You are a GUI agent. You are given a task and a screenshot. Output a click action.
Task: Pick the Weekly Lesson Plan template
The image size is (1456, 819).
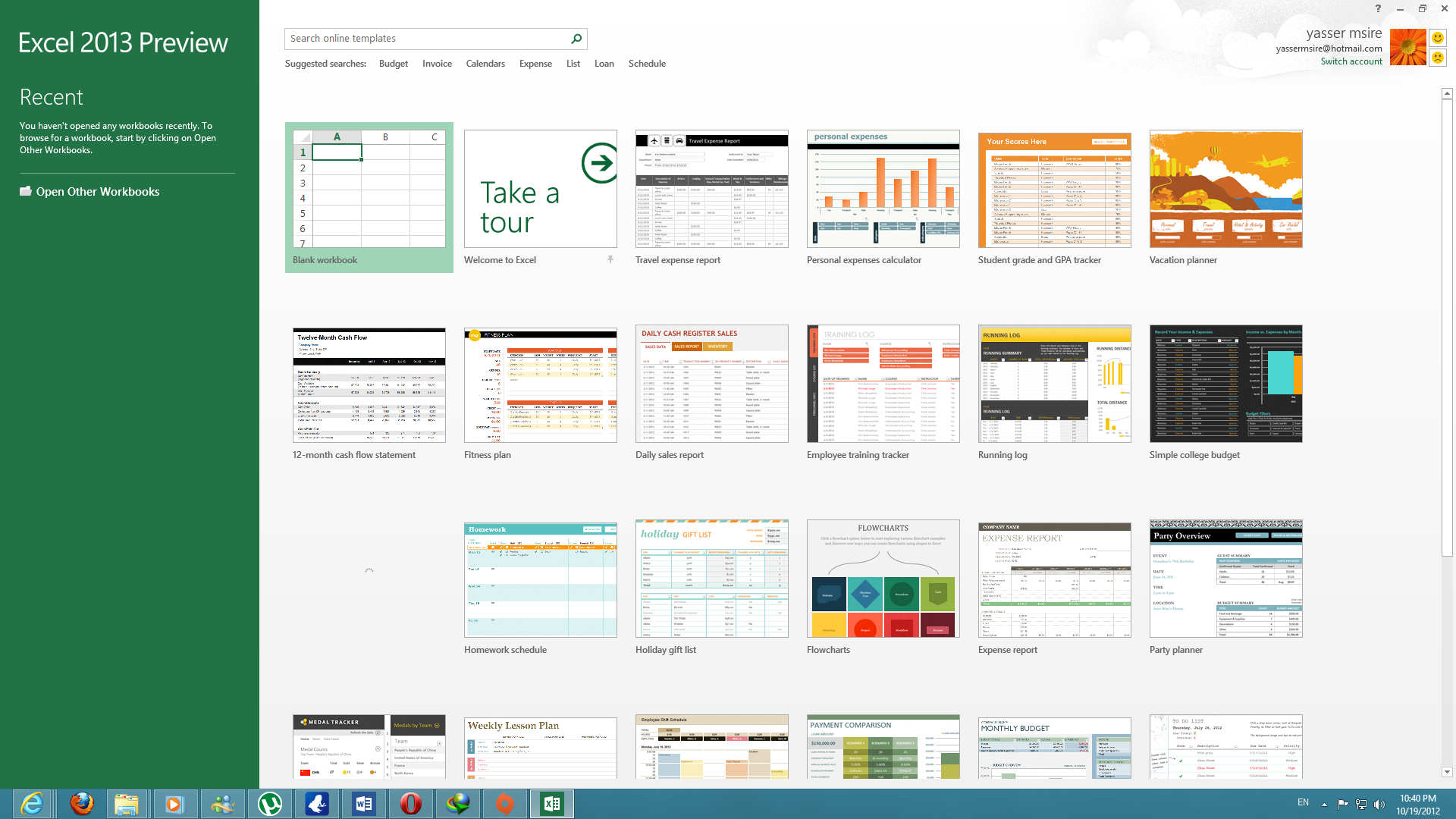[541, 747]
